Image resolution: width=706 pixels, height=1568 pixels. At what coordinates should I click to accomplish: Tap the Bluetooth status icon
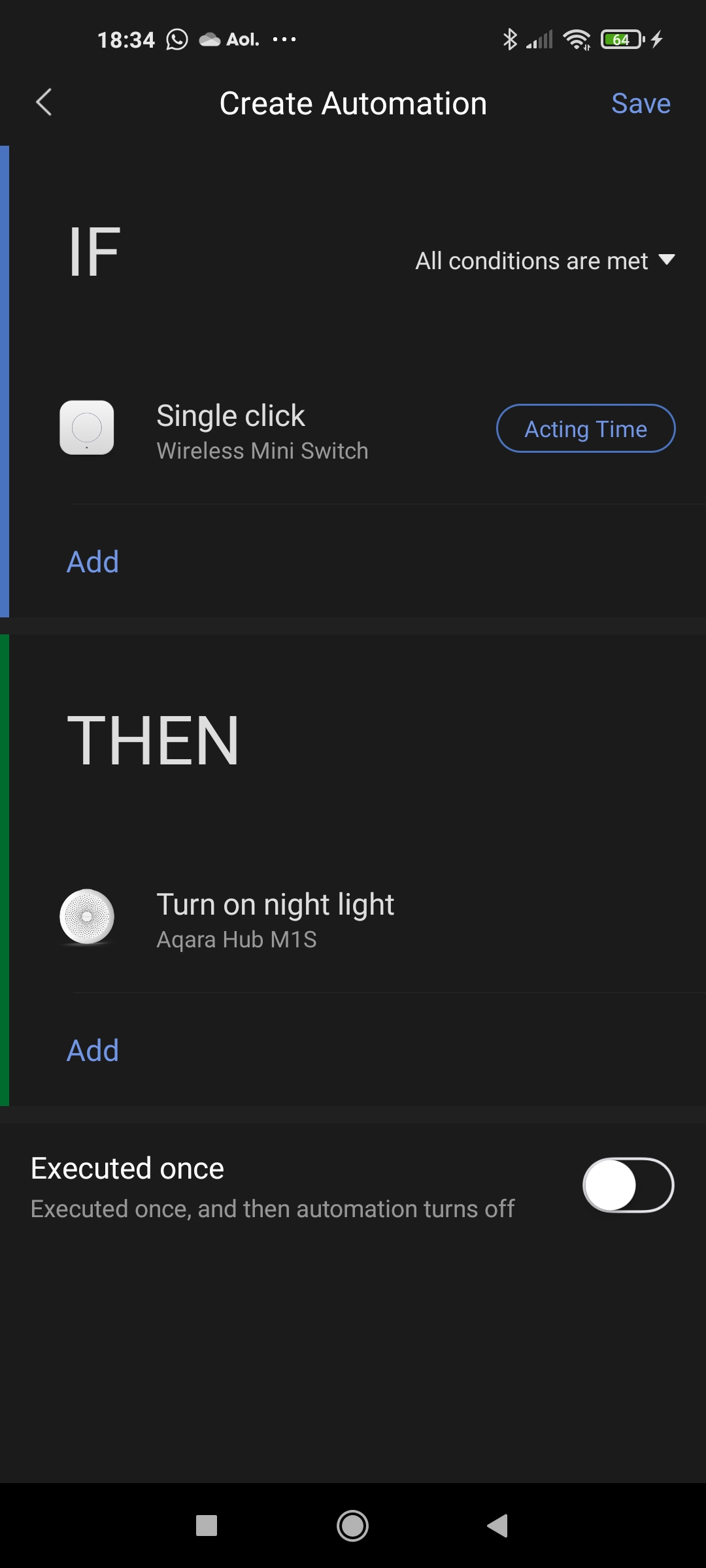coord(510,40)
